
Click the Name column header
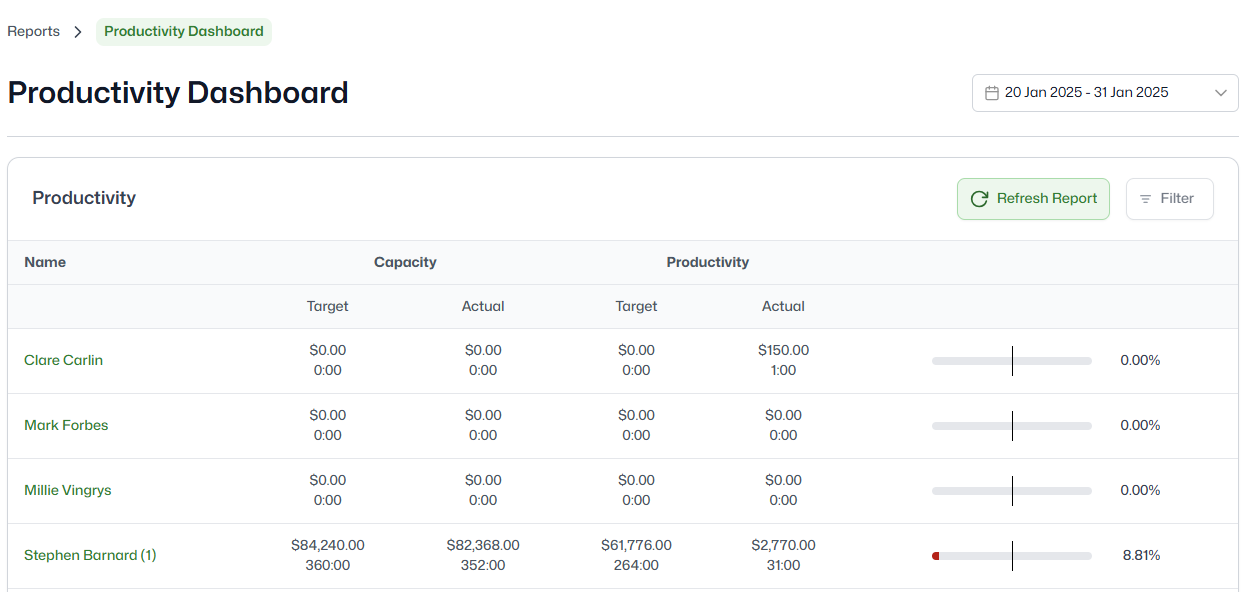(45, 262)
